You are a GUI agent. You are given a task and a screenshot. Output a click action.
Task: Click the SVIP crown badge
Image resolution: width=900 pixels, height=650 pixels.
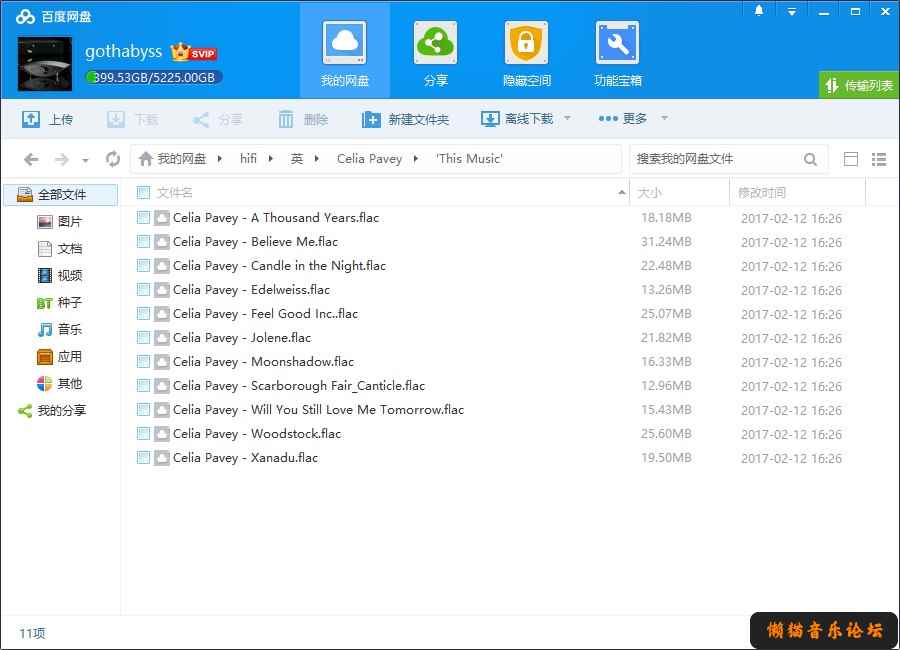tap(193, 52)
